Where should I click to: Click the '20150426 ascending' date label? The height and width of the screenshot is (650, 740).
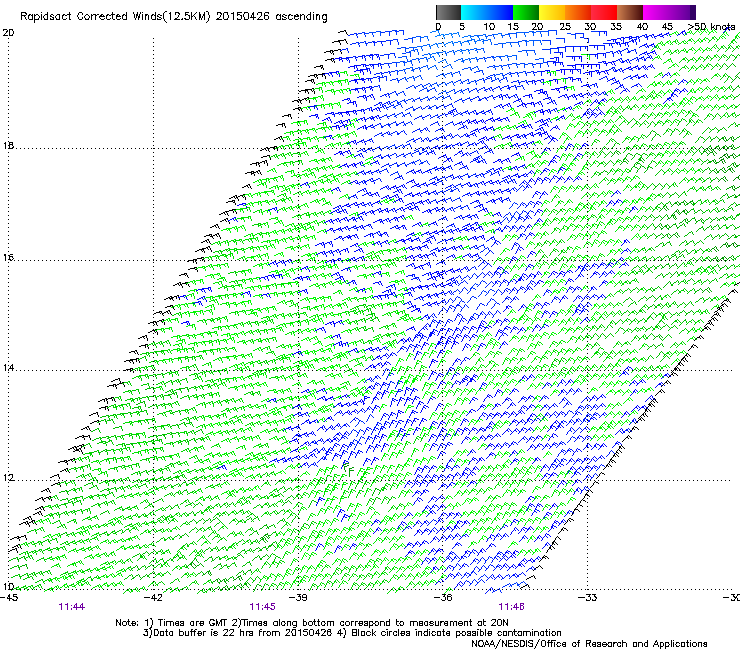(271, 17)
